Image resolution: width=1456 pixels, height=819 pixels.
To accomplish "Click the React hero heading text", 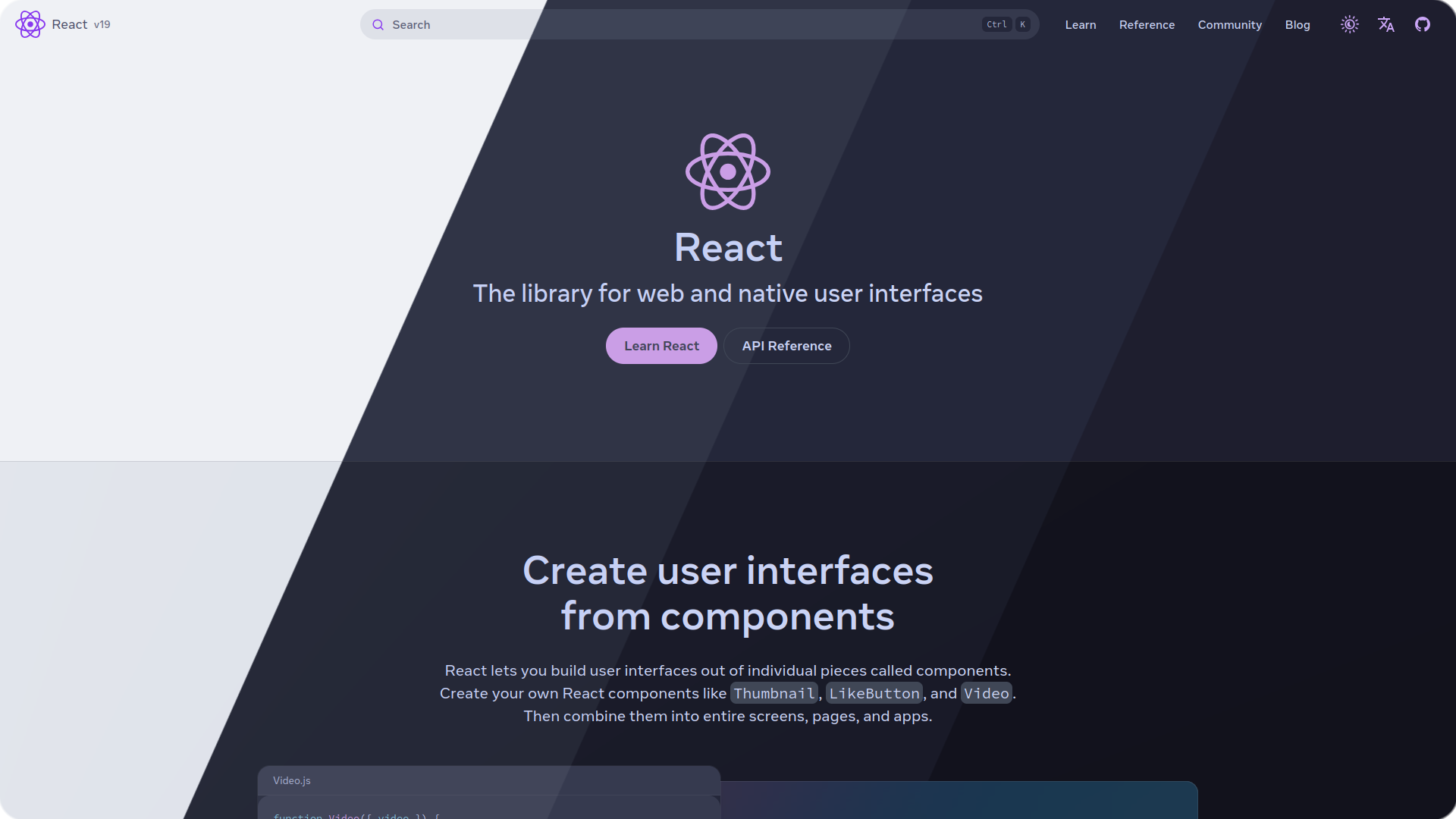I will (x=728, y=248).
